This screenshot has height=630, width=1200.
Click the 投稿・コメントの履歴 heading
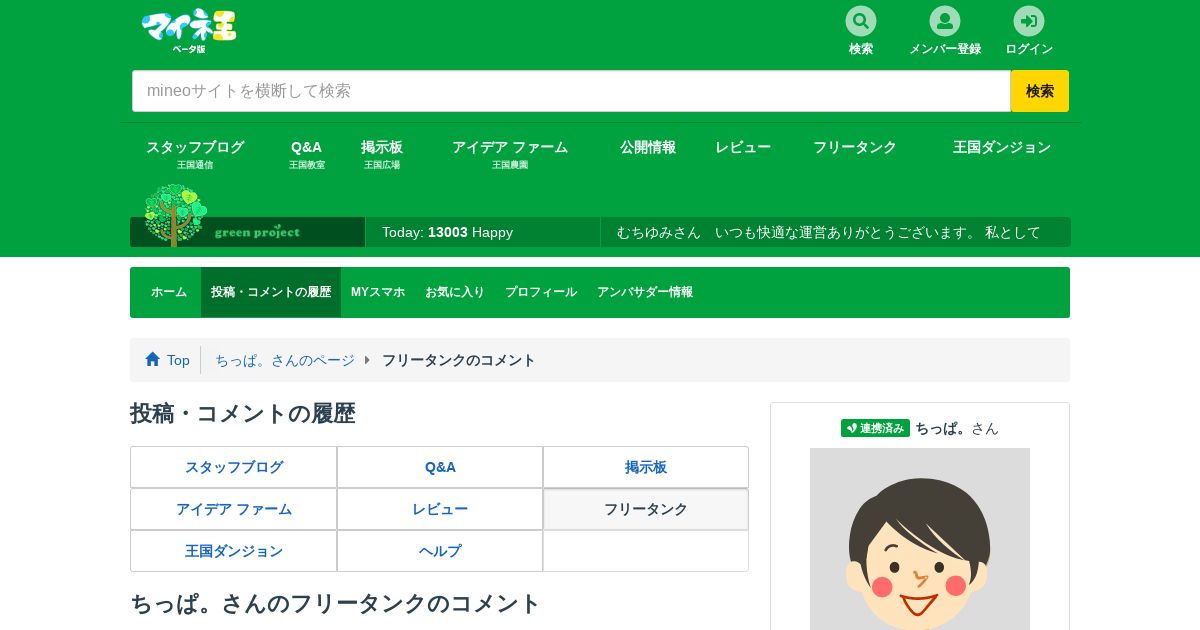click(243, 414)
